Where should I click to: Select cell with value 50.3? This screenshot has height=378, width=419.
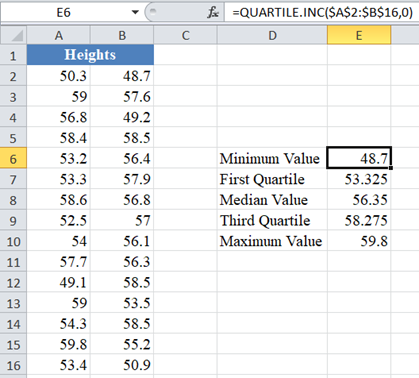point(59,76)
